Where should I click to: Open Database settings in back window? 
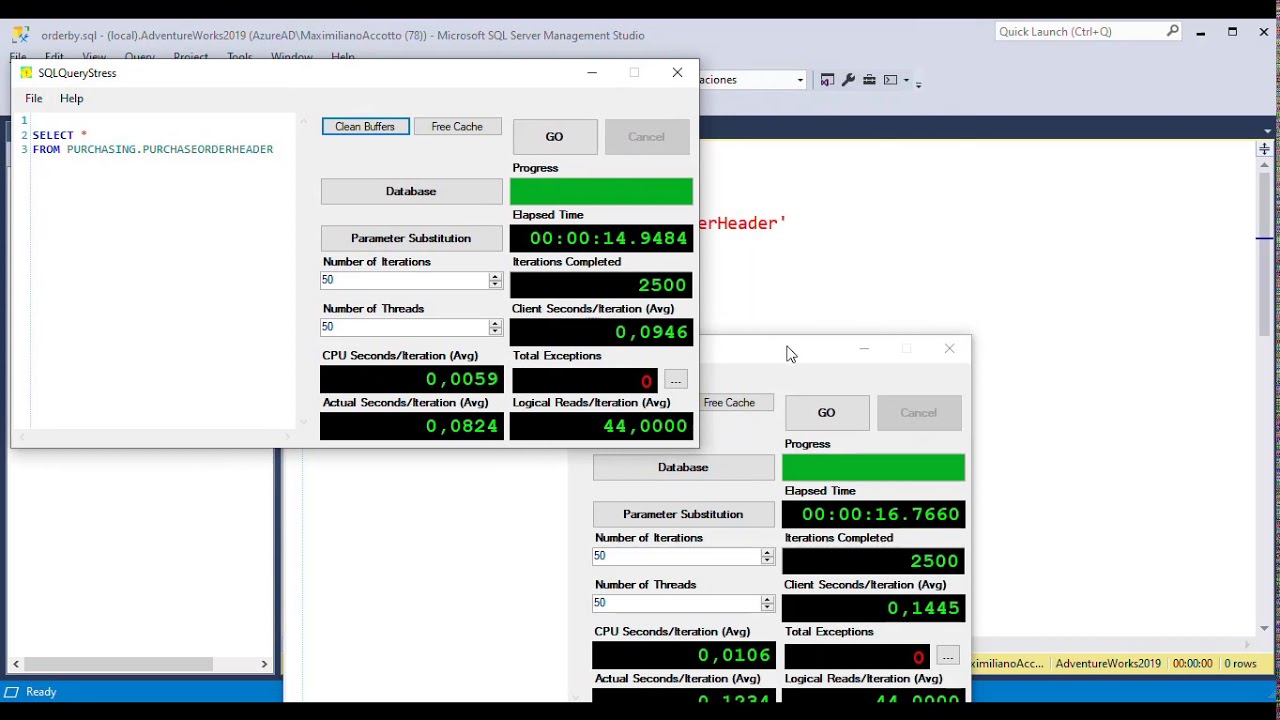tap(683, 467)
